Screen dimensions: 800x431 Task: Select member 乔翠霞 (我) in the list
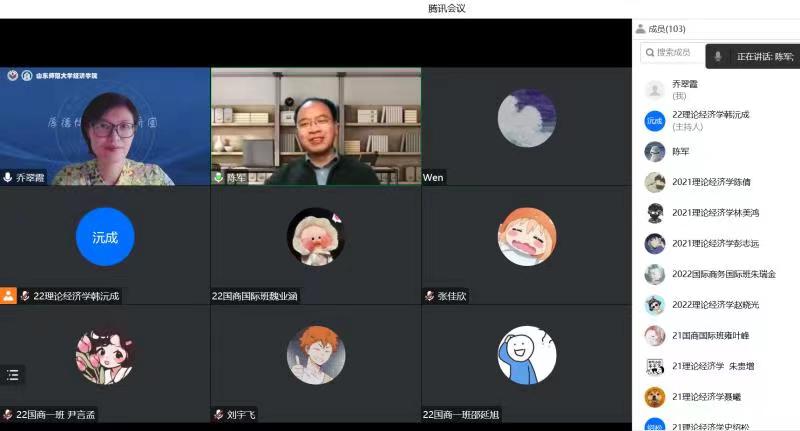coord(716,90)
